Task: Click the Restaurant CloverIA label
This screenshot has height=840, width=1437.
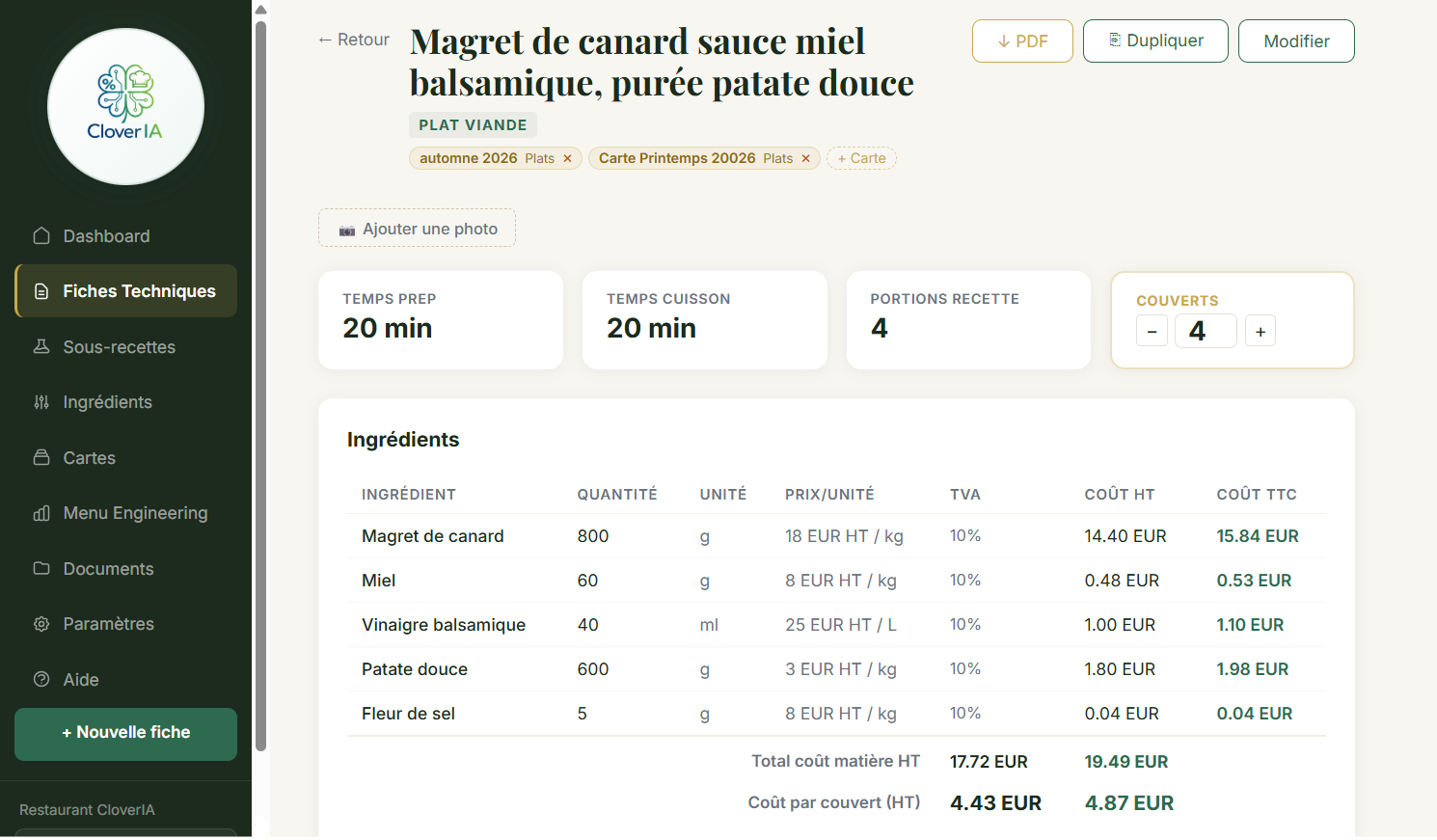Action: (87, 810)
